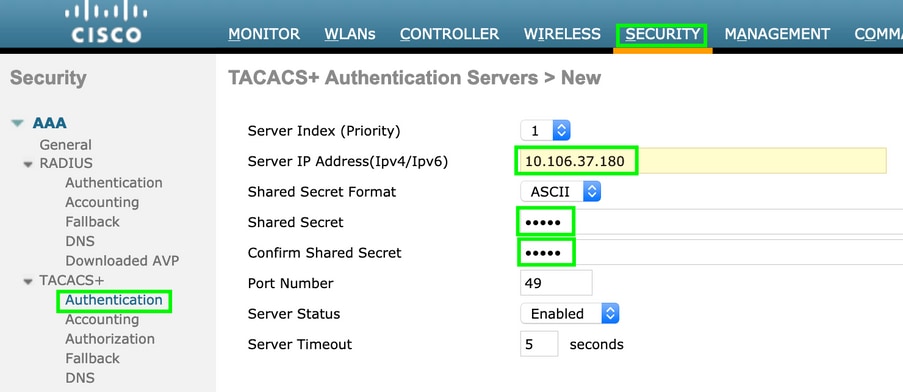Click into the Port Number field

click(x=556, y=283)
